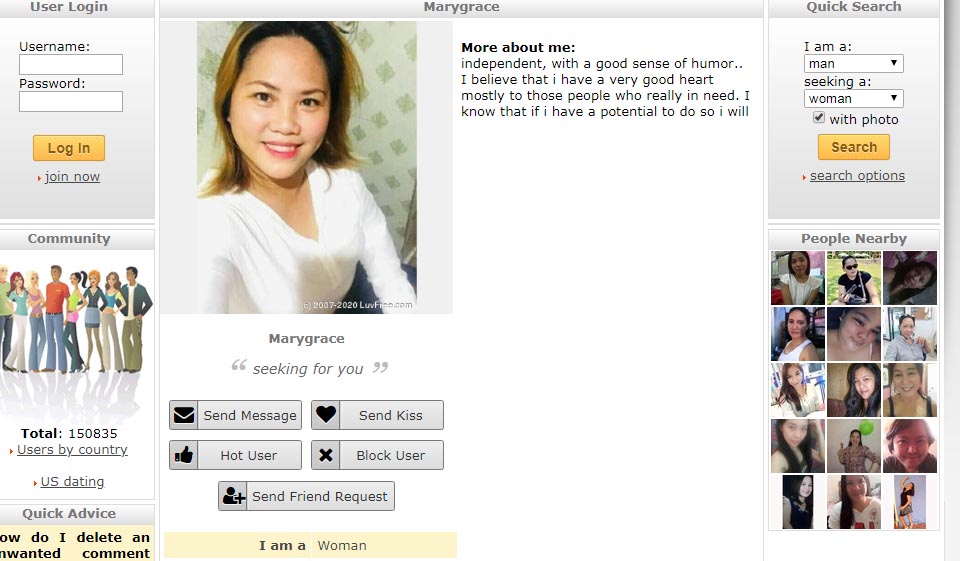This screenshot has width=960, height=561.
Task: Click the envelope icon on Send Message
Action: [184, 415]
